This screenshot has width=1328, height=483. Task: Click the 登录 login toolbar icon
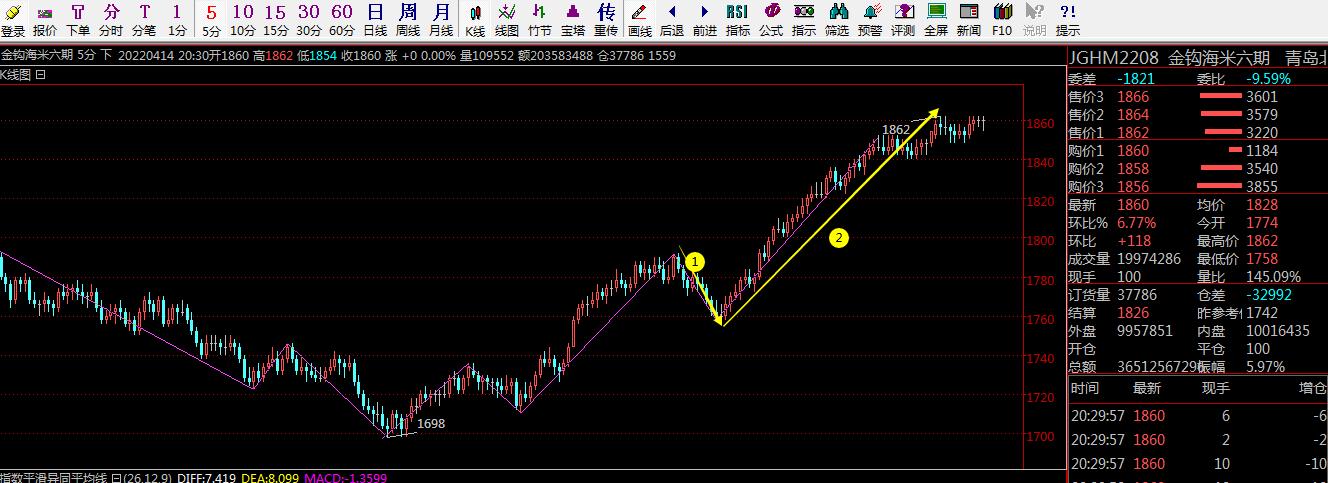point(13,19)
